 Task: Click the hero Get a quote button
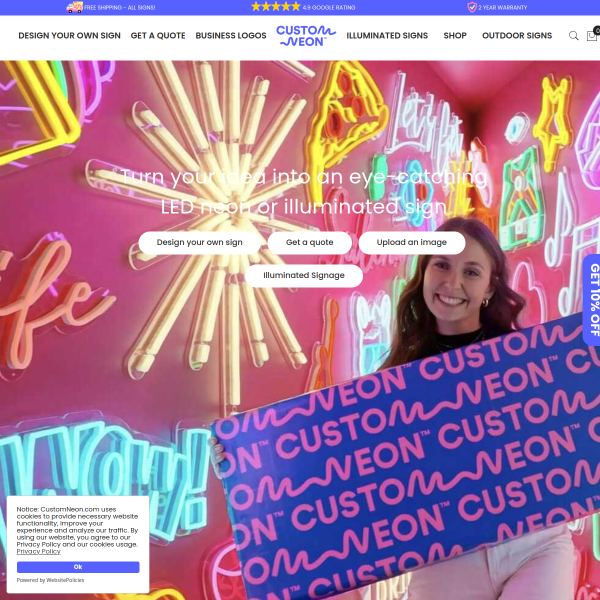coord(310,243)
